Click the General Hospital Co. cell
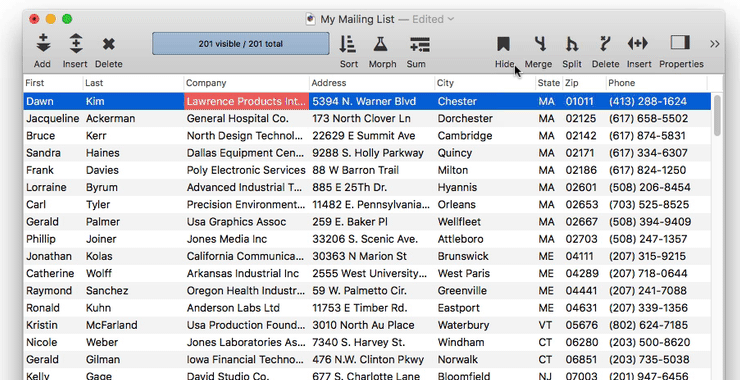 coord(237,118)
